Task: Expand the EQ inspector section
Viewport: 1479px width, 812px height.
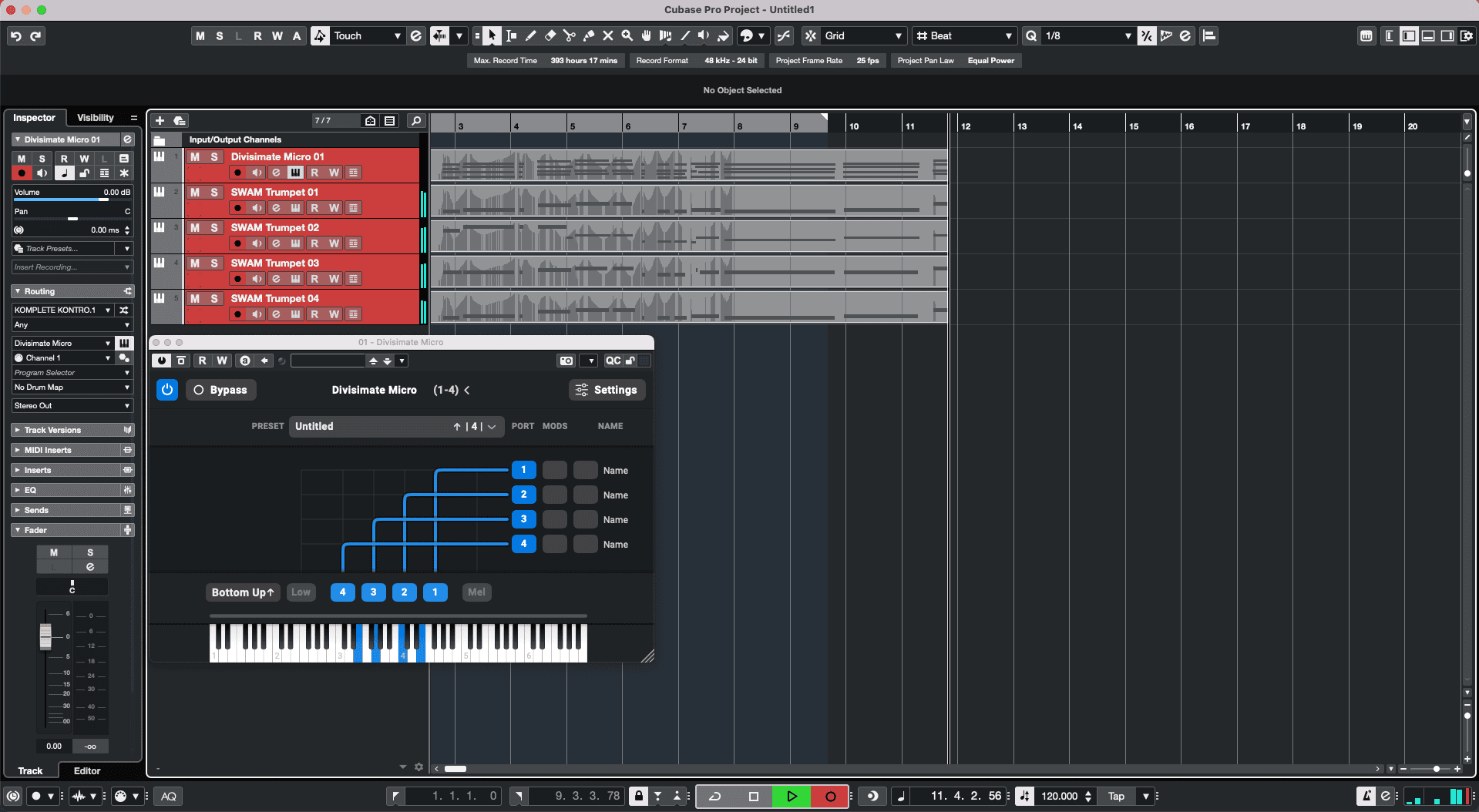Action: (72, 490)
